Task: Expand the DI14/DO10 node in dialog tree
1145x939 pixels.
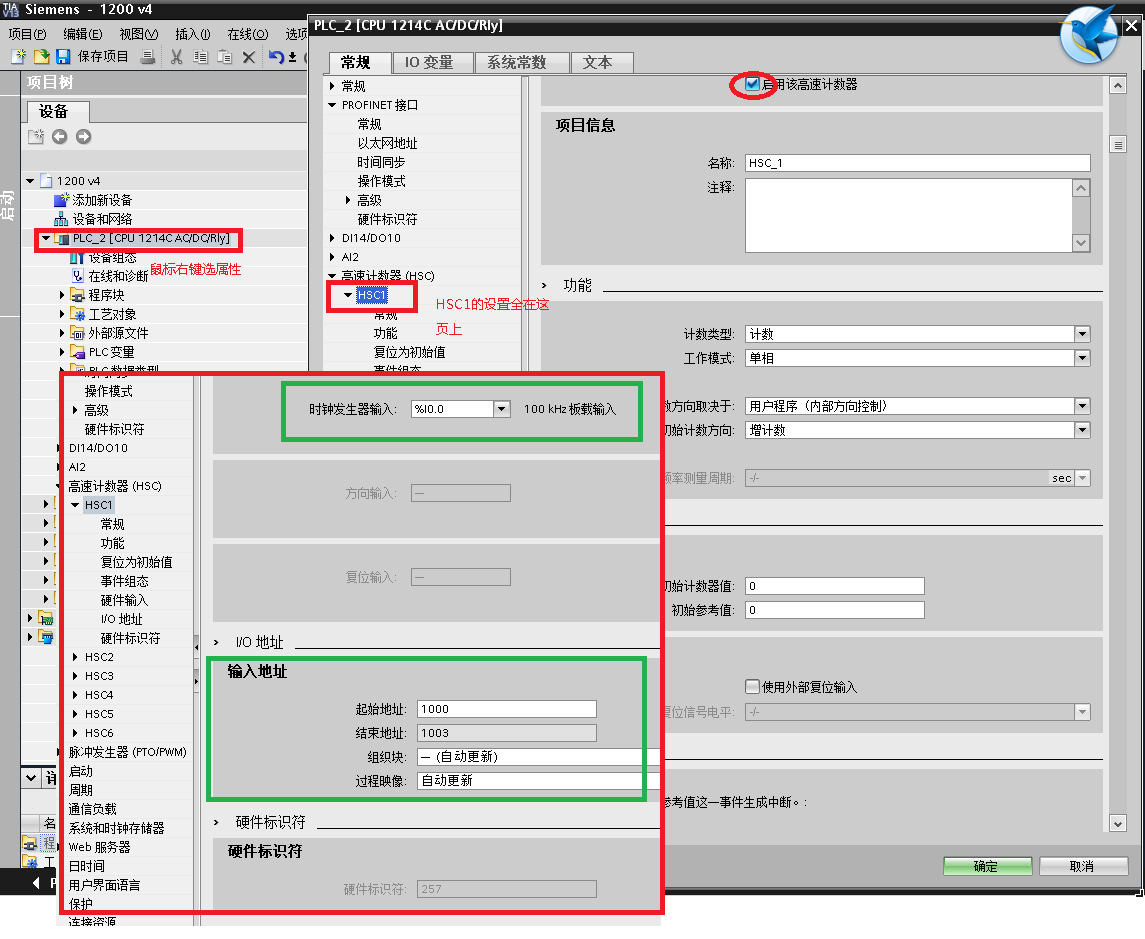Action: click(332, 238)
